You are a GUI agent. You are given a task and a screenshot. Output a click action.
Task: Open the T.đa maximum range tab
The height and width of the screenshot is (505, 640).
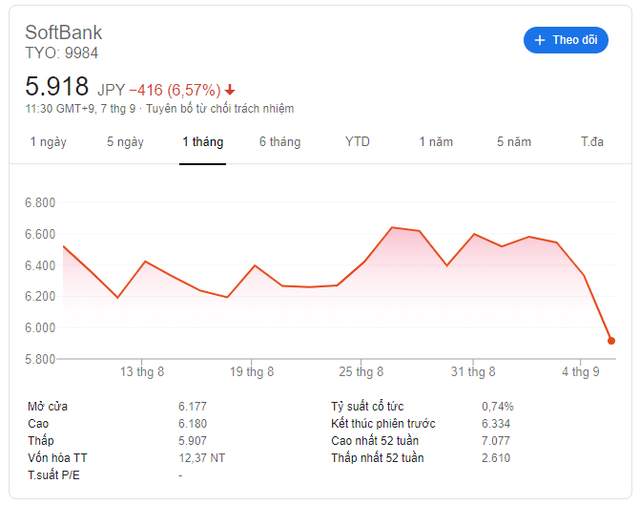[x=592, y=142]
